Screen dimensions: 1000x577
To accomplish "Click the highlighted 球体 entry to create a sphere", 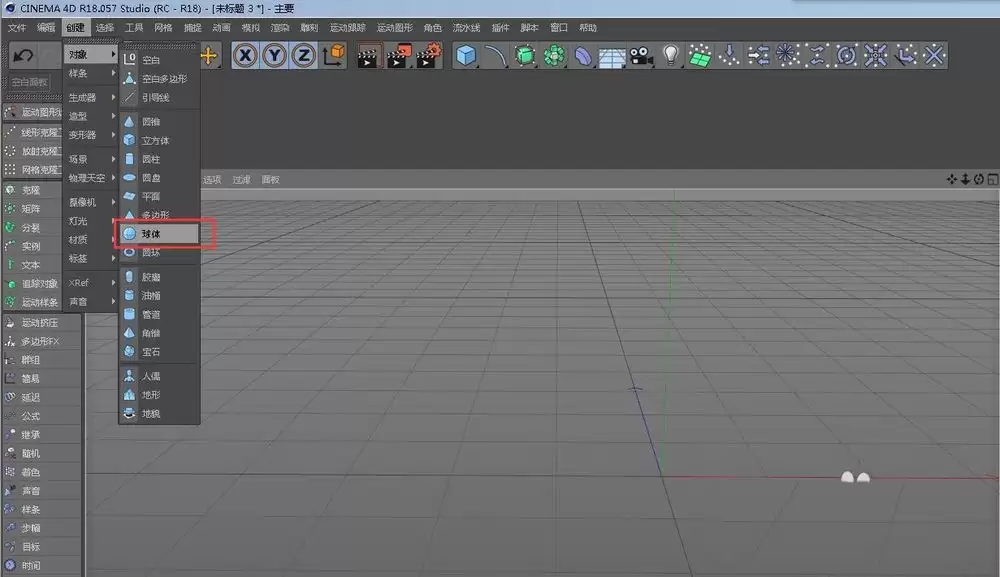I will click(x=160, y=233).
